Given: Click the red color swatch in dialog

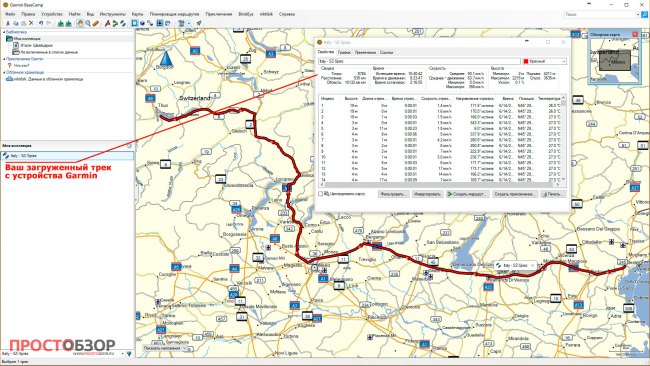Looking at the screenshot, I should point(526,61).
